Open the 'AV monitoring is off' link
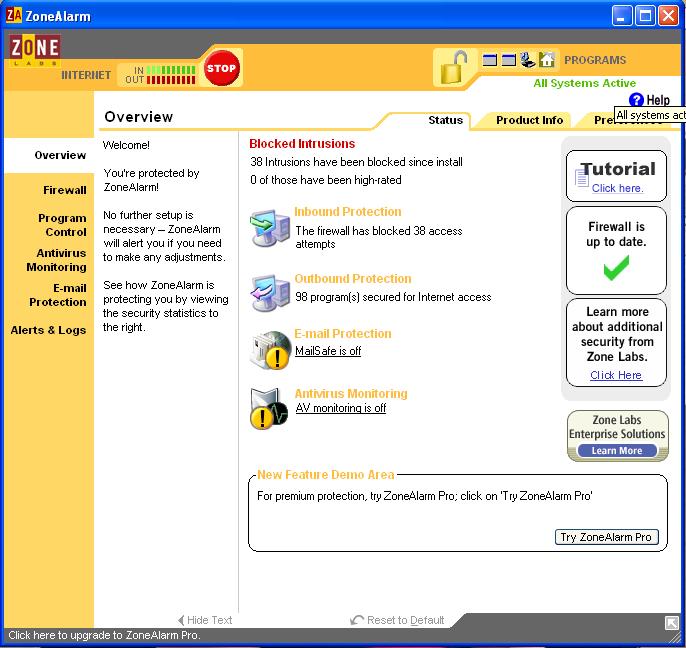 [340, 408]
